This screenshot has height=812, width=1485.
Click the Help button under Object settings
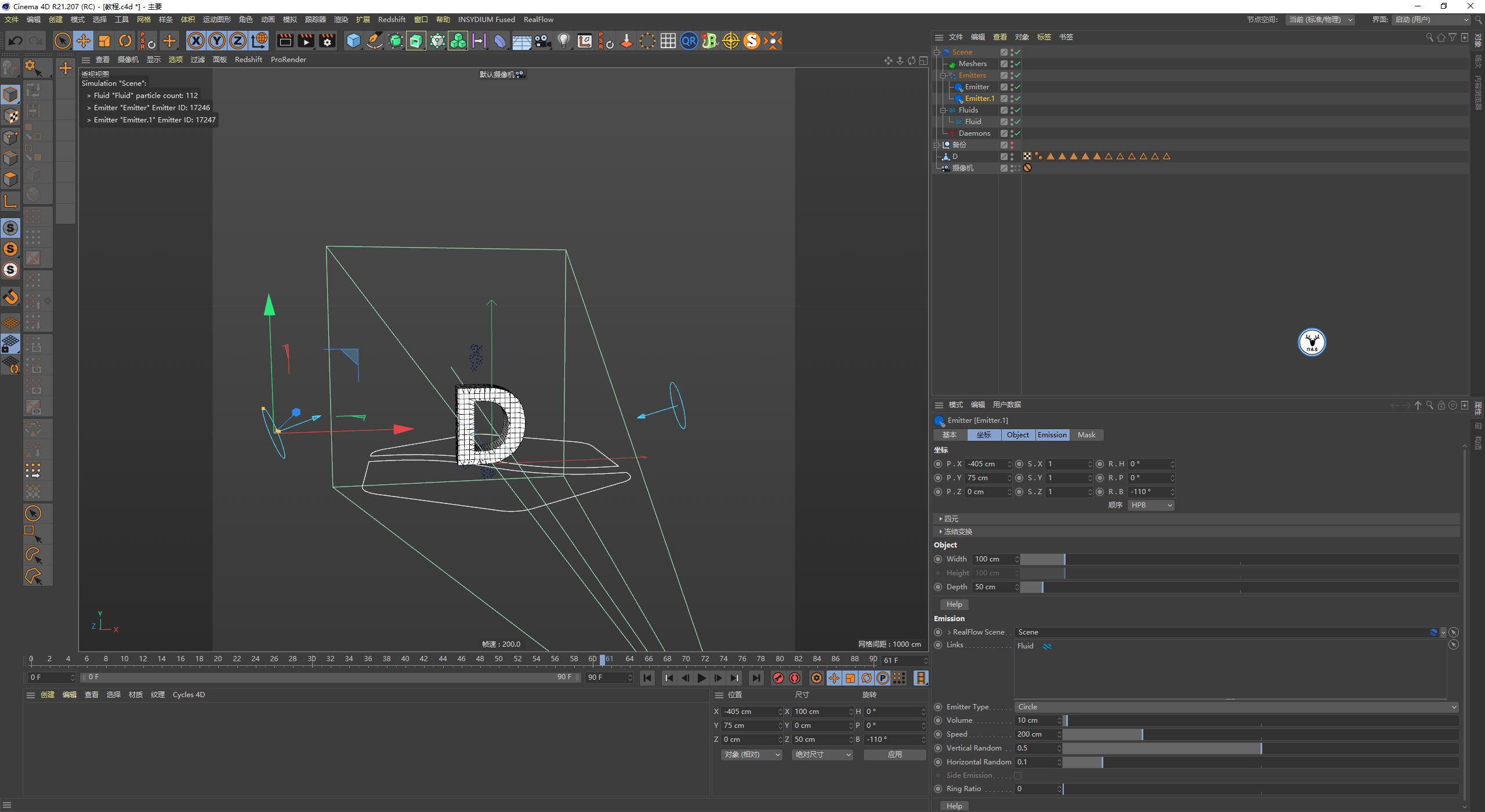954,604
